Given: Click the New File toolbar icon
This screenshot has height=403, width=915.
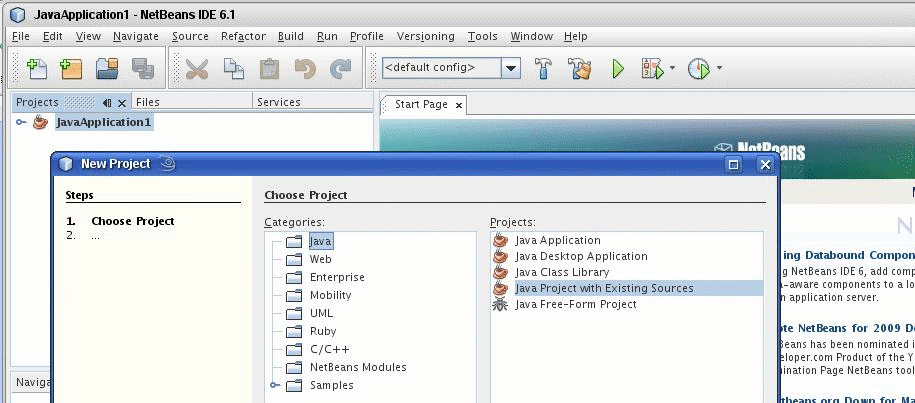Looking at the screenshot, I should click(37, 69).
